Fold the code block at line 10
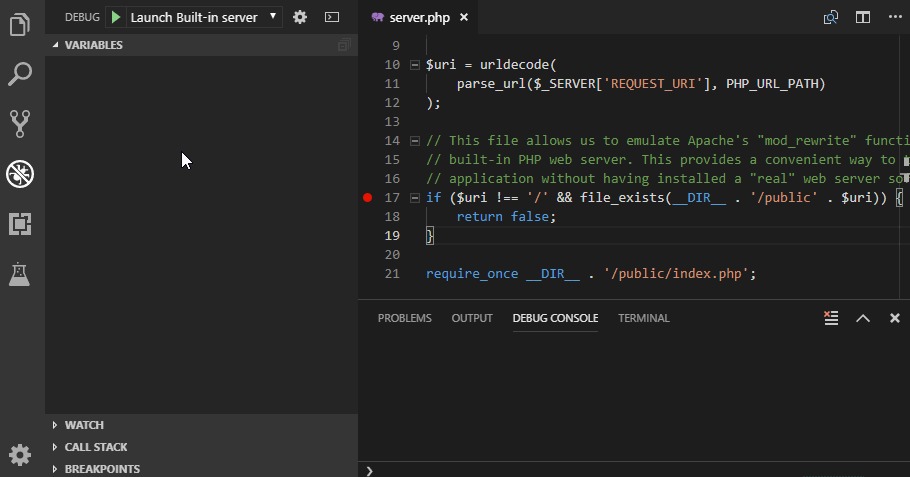This screenshot has height=477, width=910. tap(414, 65)
